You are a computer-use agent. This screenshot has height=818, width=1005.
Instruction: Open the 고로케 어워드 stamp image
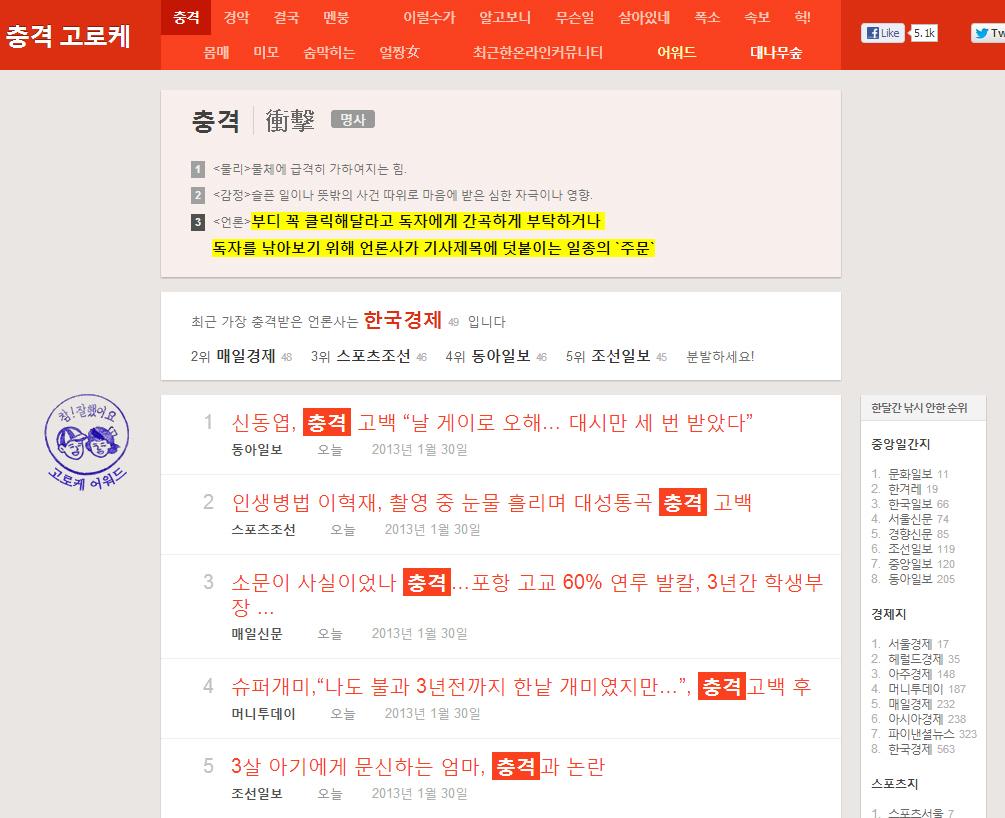(x=87, y=442)
